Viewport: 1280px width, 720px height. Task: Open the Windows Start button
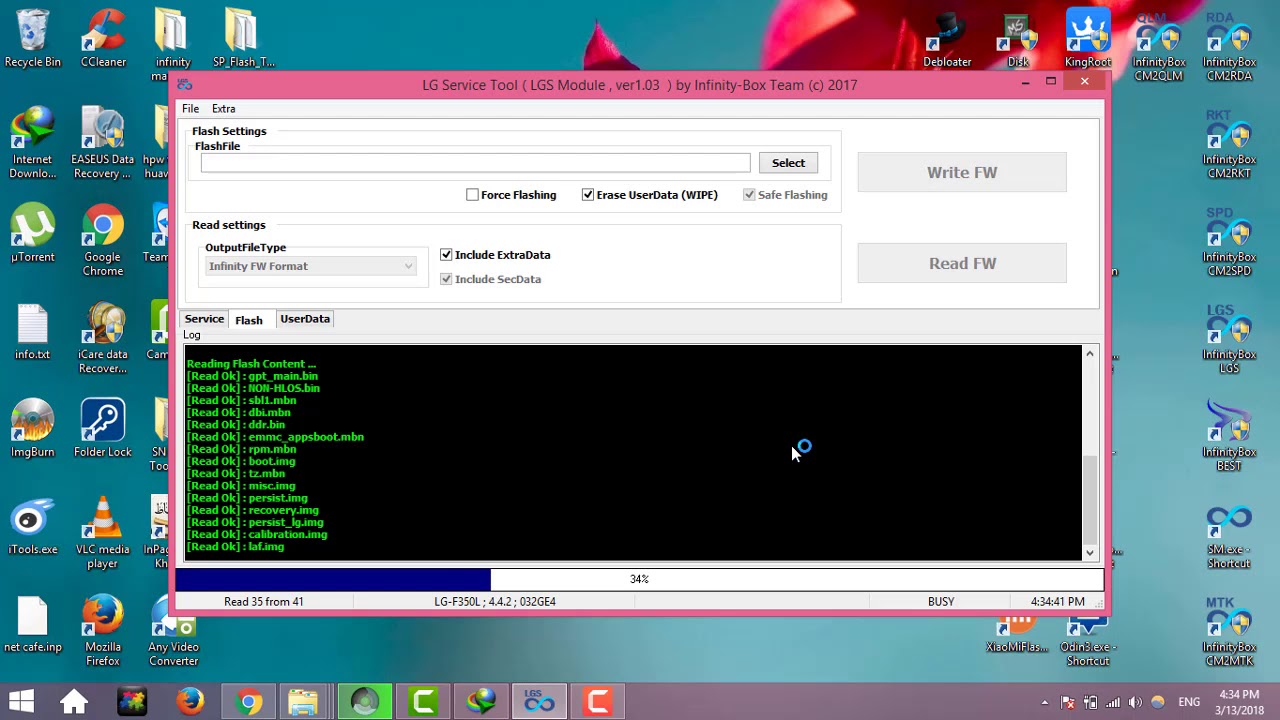point(22,701)
